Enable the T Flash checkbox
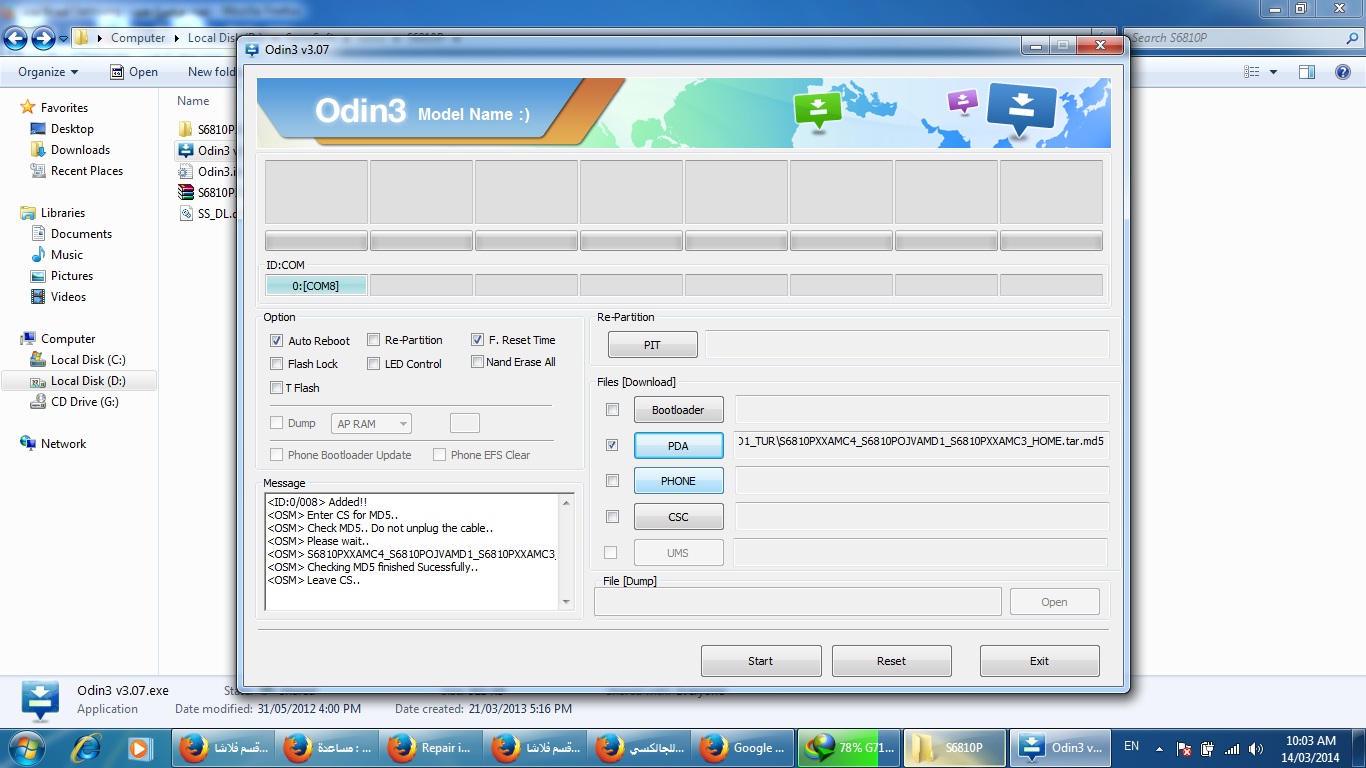The image size is (1366, 768). (x=277, y=388)
